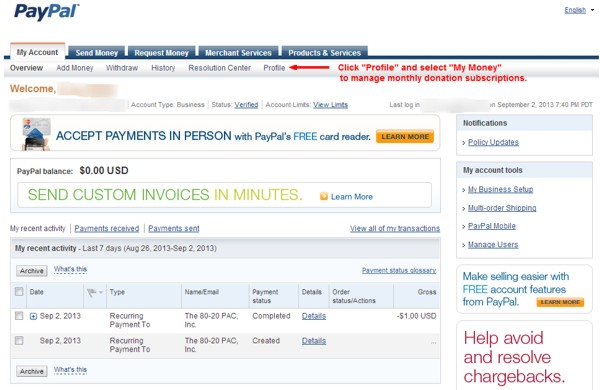This screenshot has width=600, height=390.
Task: Open the Payment status glossary link
Action: pyautogui.click(x=399, y=270)
